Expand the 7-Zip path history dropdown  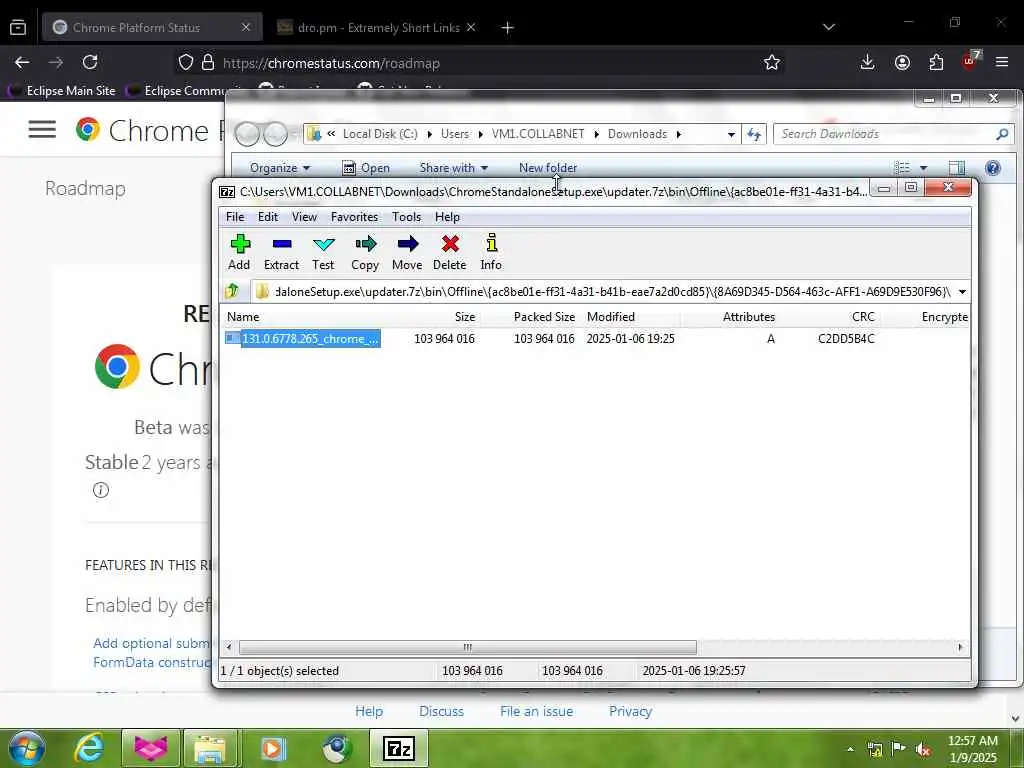pyautogui.click(x=962, y=292)
